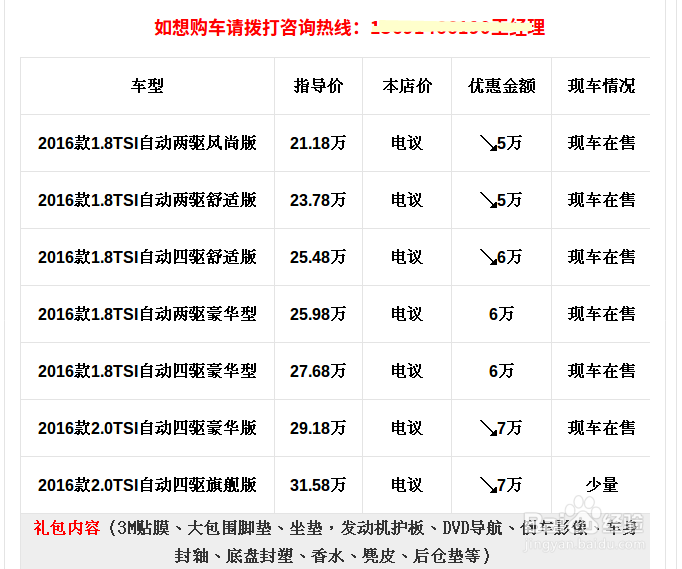Click the 指导价 column header
This screenshot has width=682, height=569.
[318, 86]
